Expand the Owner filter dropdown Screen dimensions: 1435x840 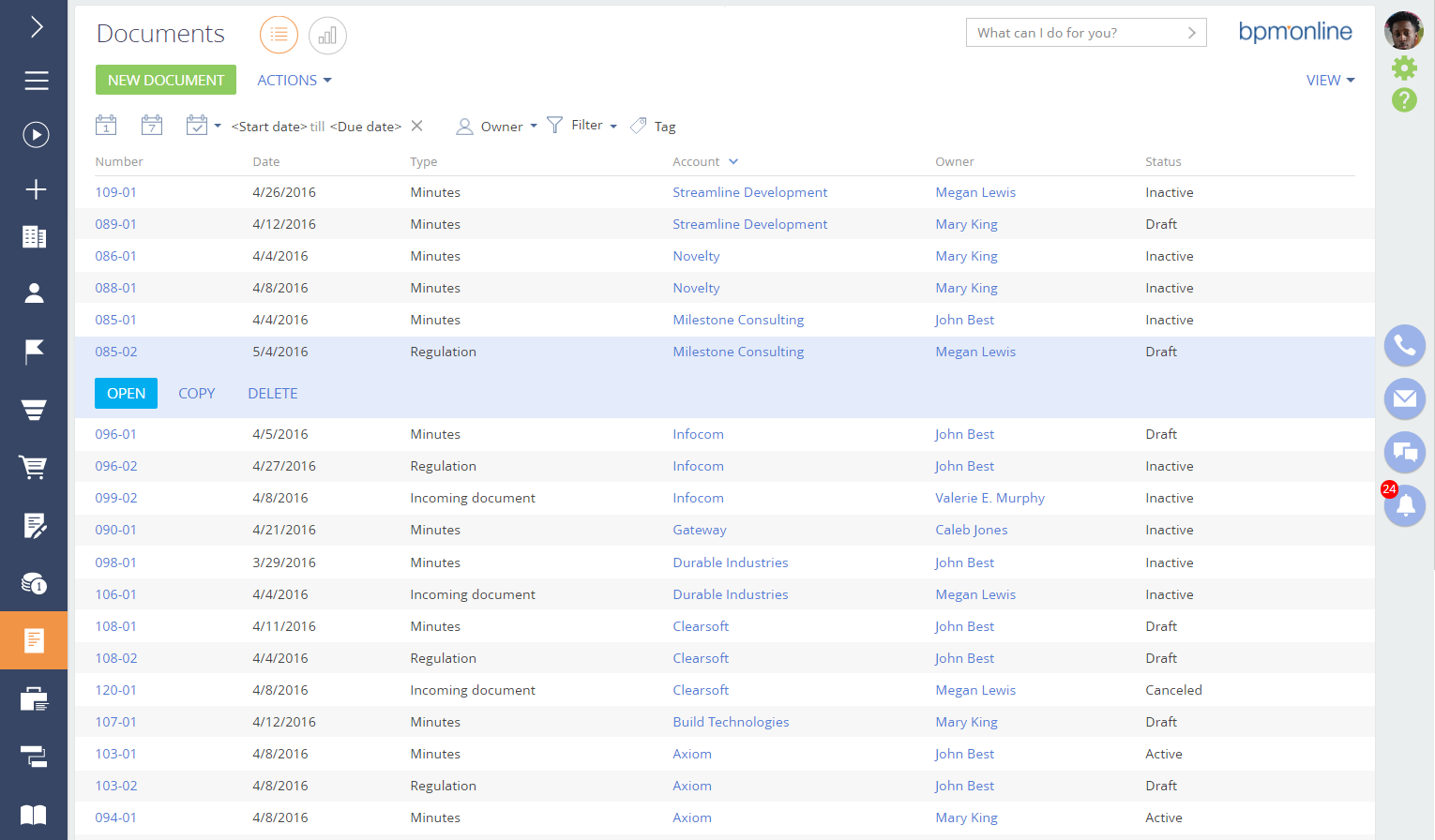(497, 127)
